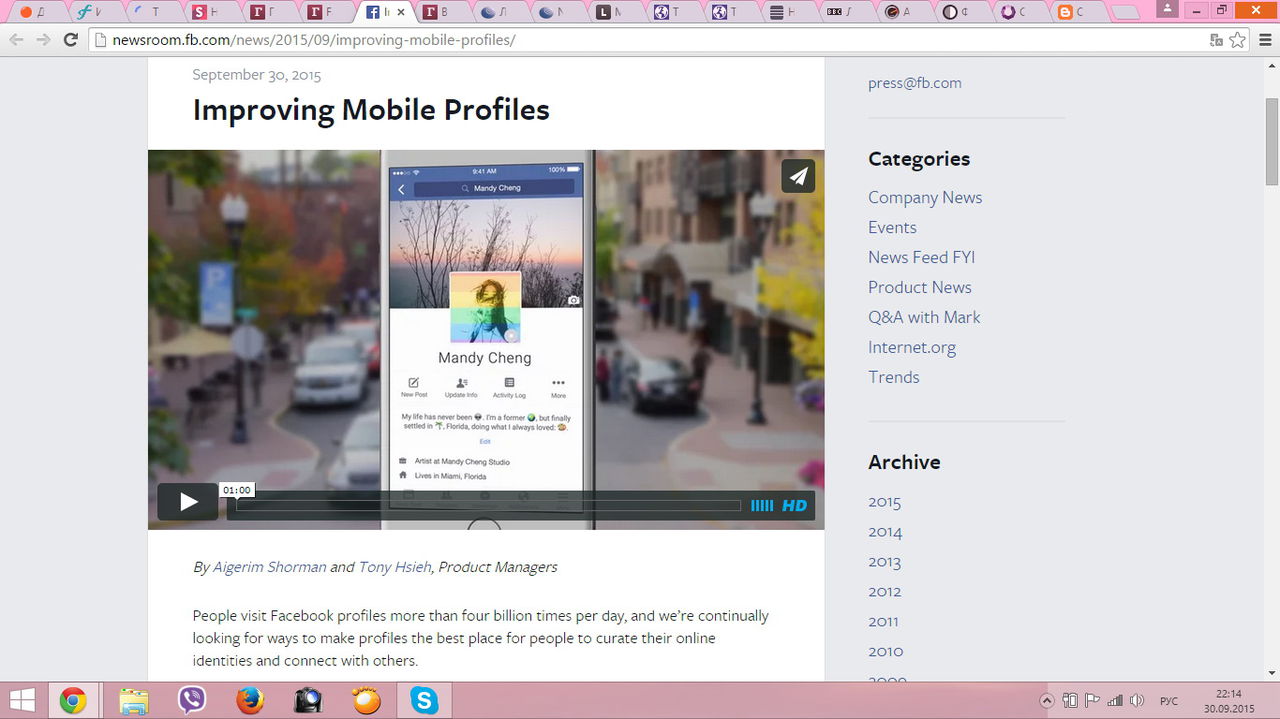Screen dimensions: 1280x719
Task: Click the address bar URL field
Action: [x=650, y=40]
